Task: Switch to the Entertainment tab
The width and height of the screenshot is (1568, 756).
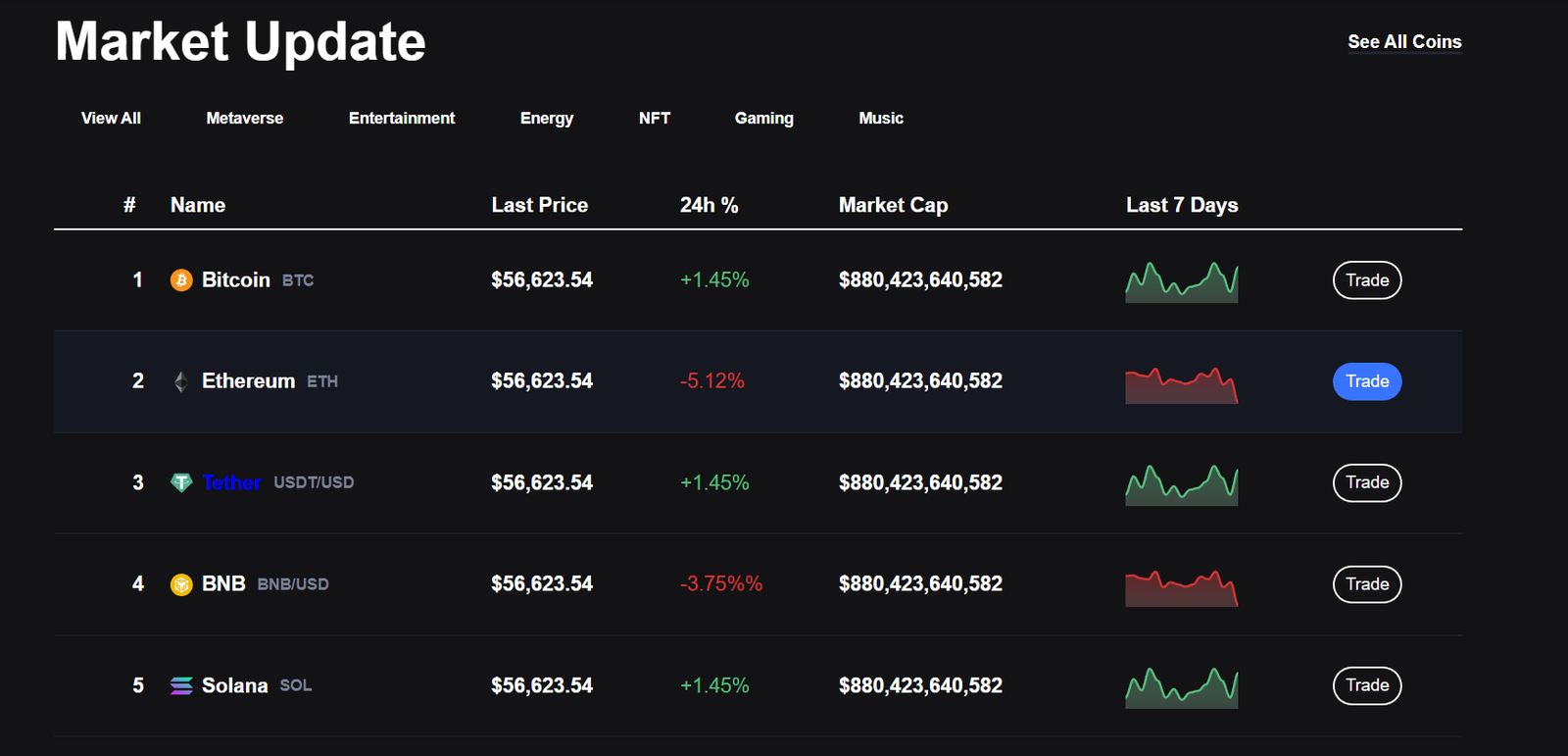Action: 402,118
